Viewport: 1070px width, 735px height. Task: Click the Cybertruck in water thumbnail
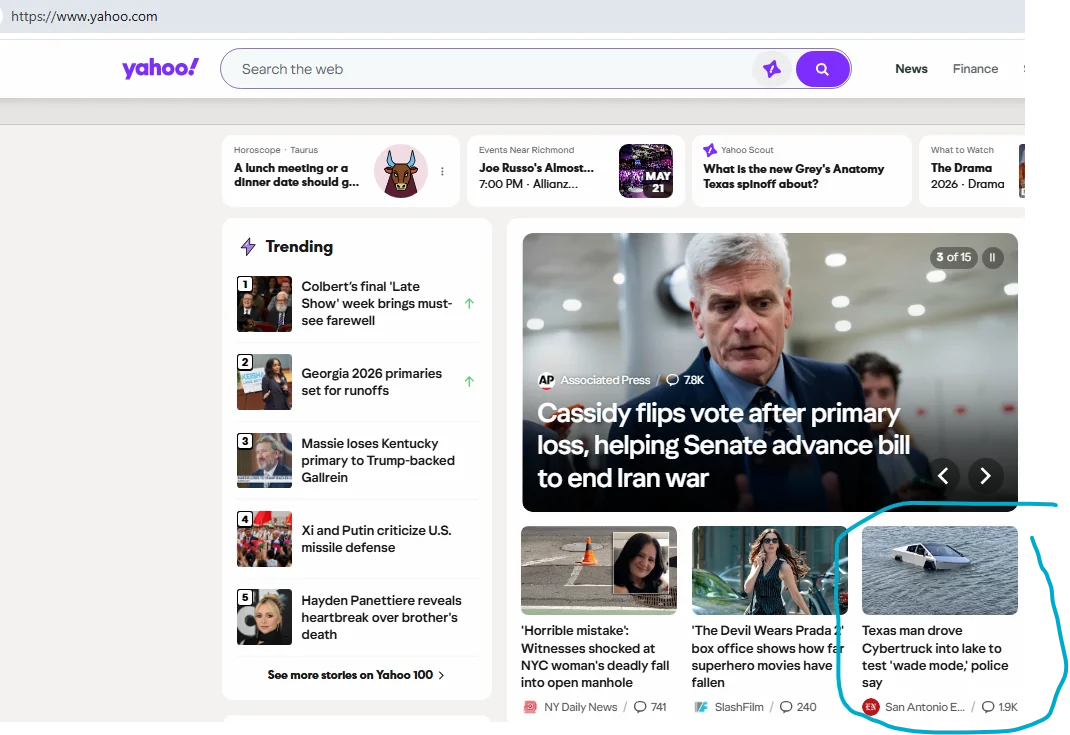pos(940,571)
